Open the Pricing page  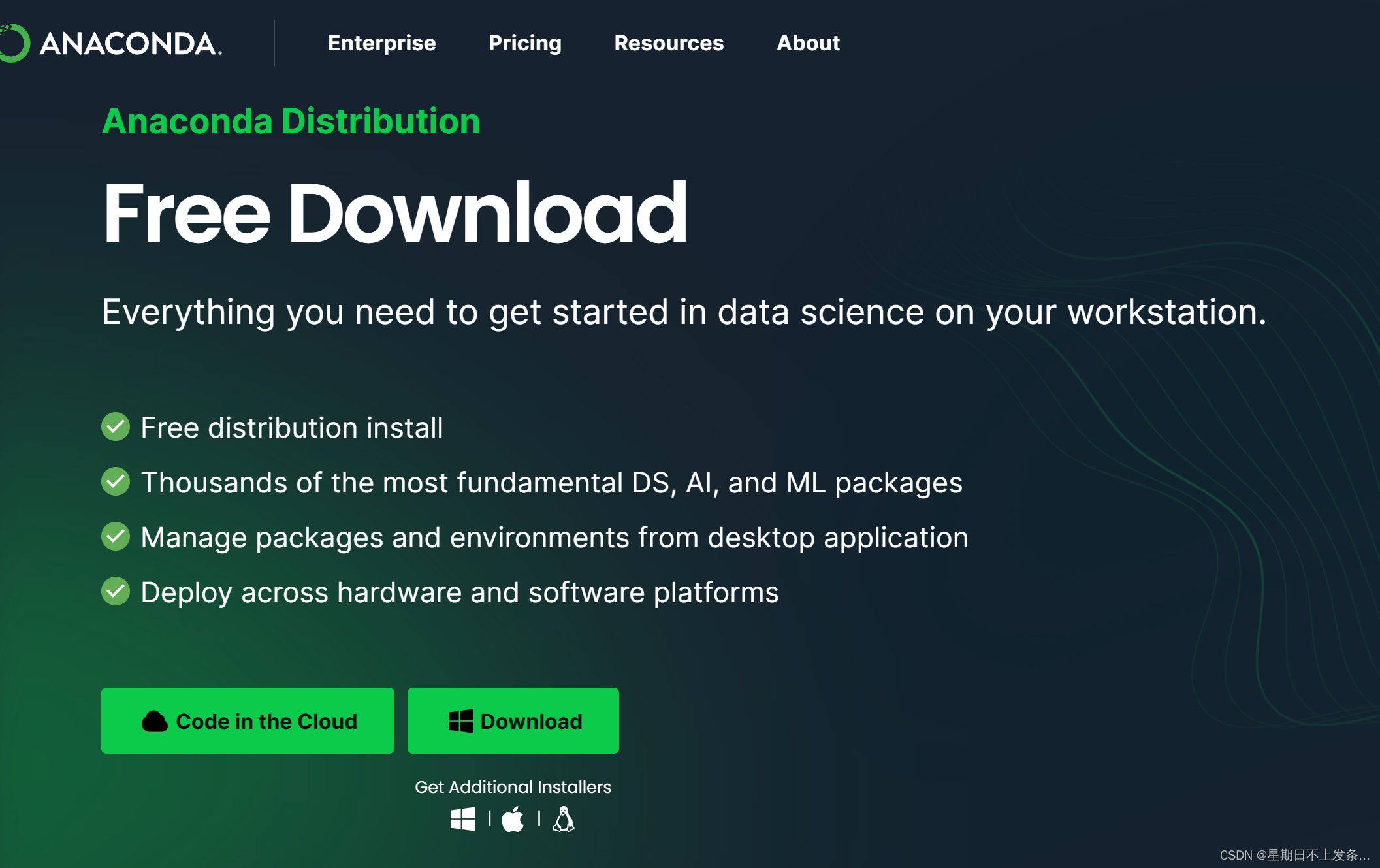(x=524, y=43)
